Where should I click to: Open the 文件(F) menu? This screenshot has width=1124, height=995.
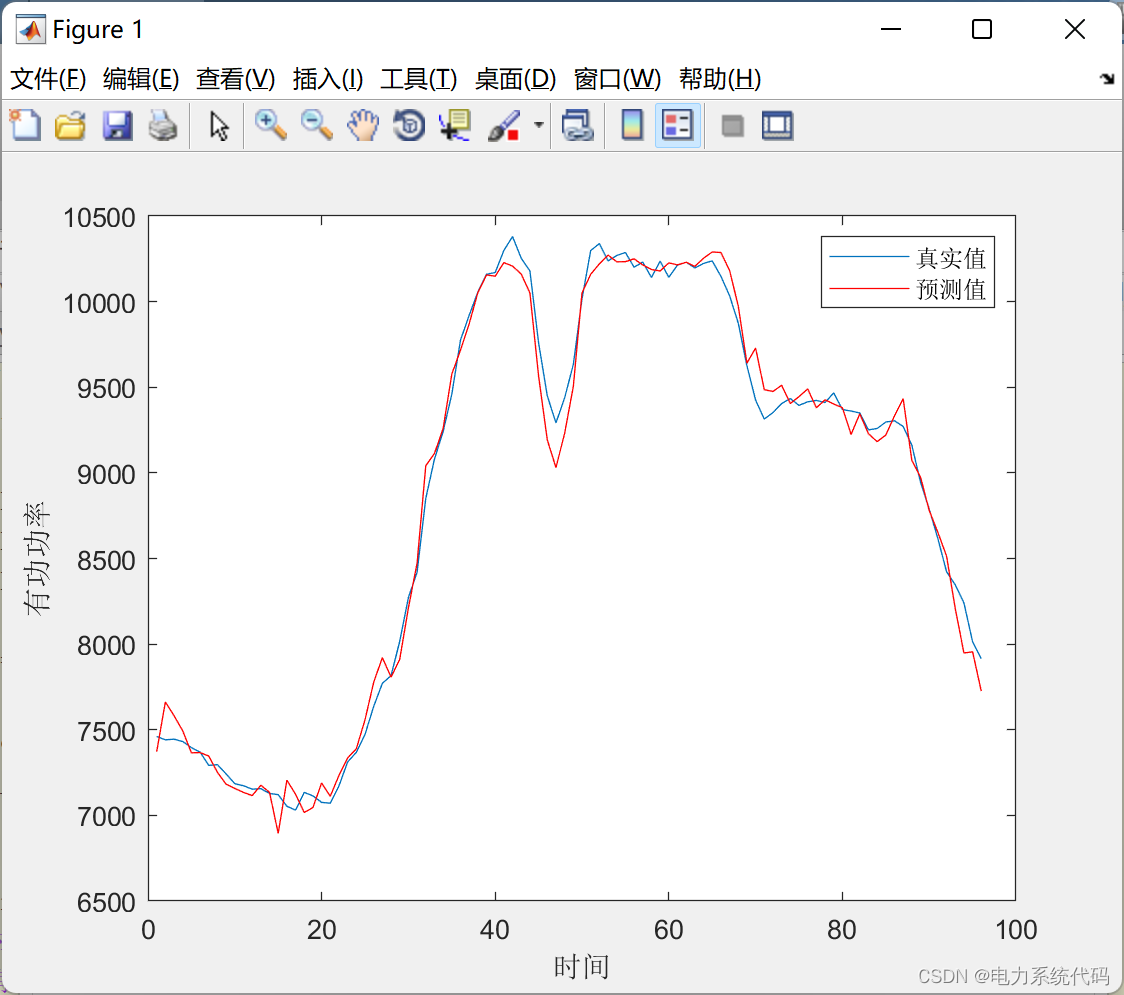(x=47, y=79)
